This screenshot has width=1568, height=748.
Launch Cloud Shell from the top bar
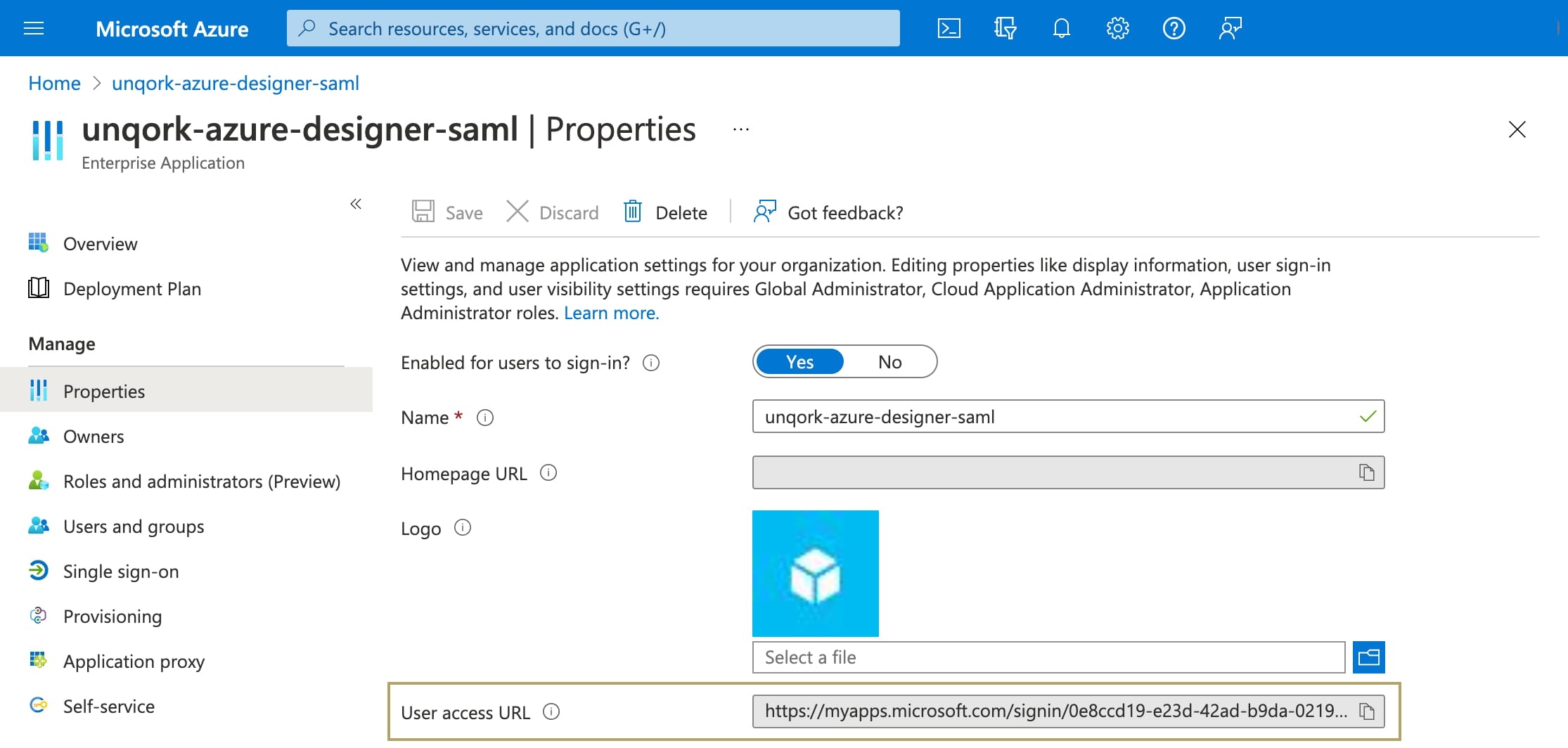click(x=949, y=28)
